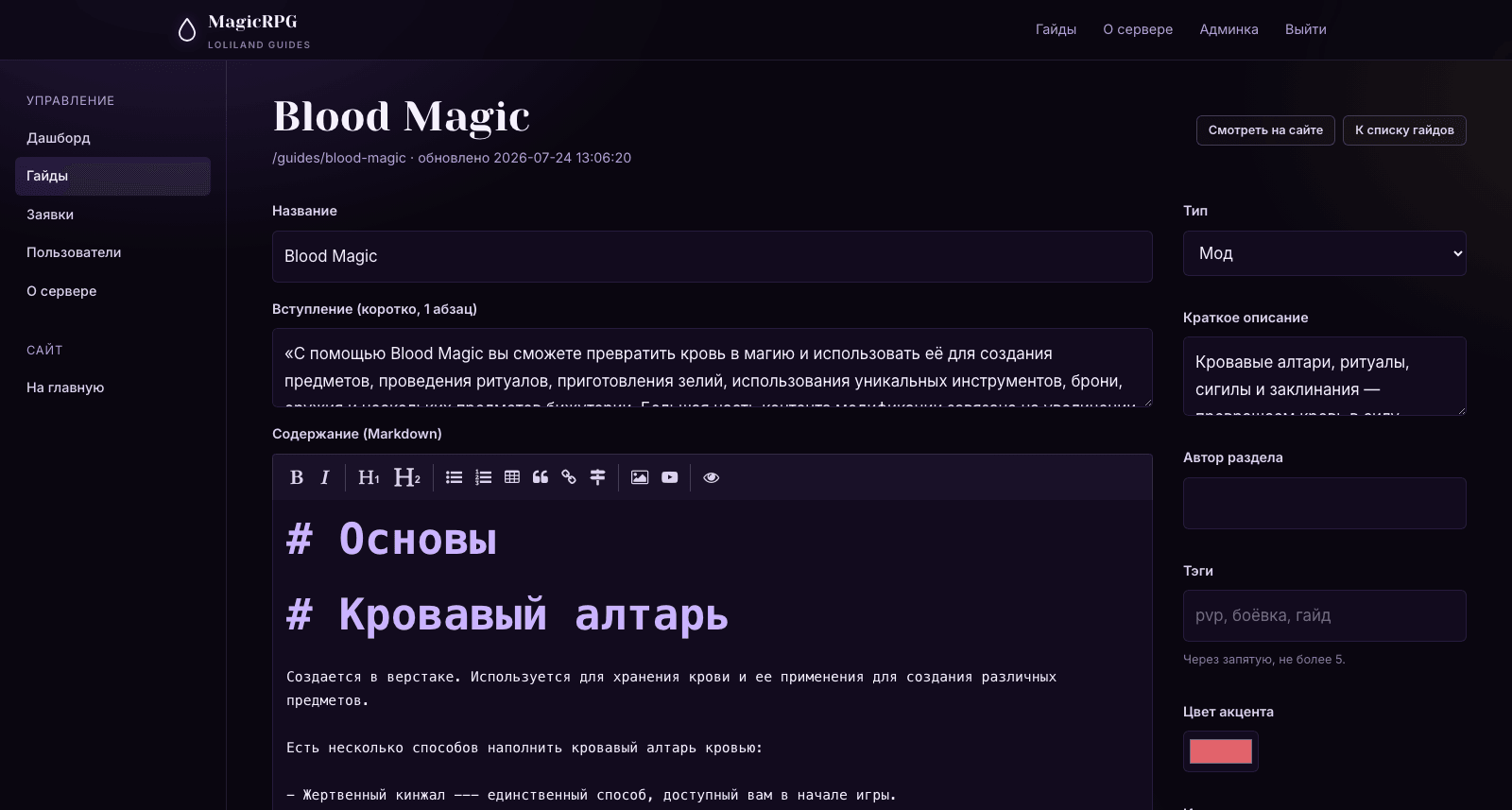Screen dimensions: 1512x810
Task: Click the '# Основы' heading in the editor
Action: click(391, 539)
